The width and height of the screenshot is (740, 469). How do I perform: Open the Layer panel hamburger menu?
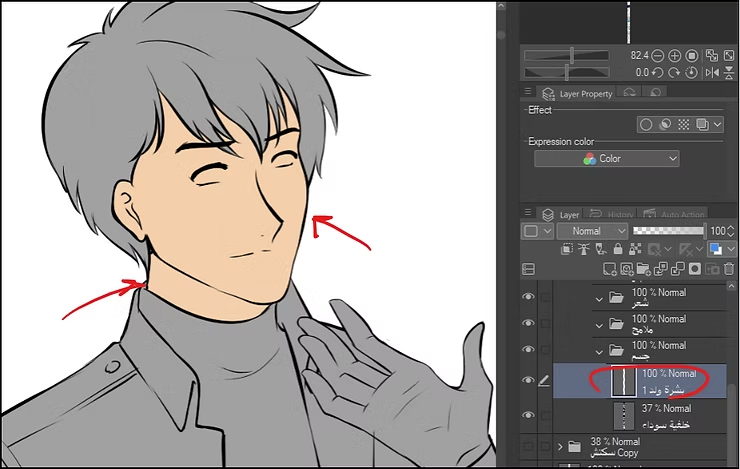(528, 212)
